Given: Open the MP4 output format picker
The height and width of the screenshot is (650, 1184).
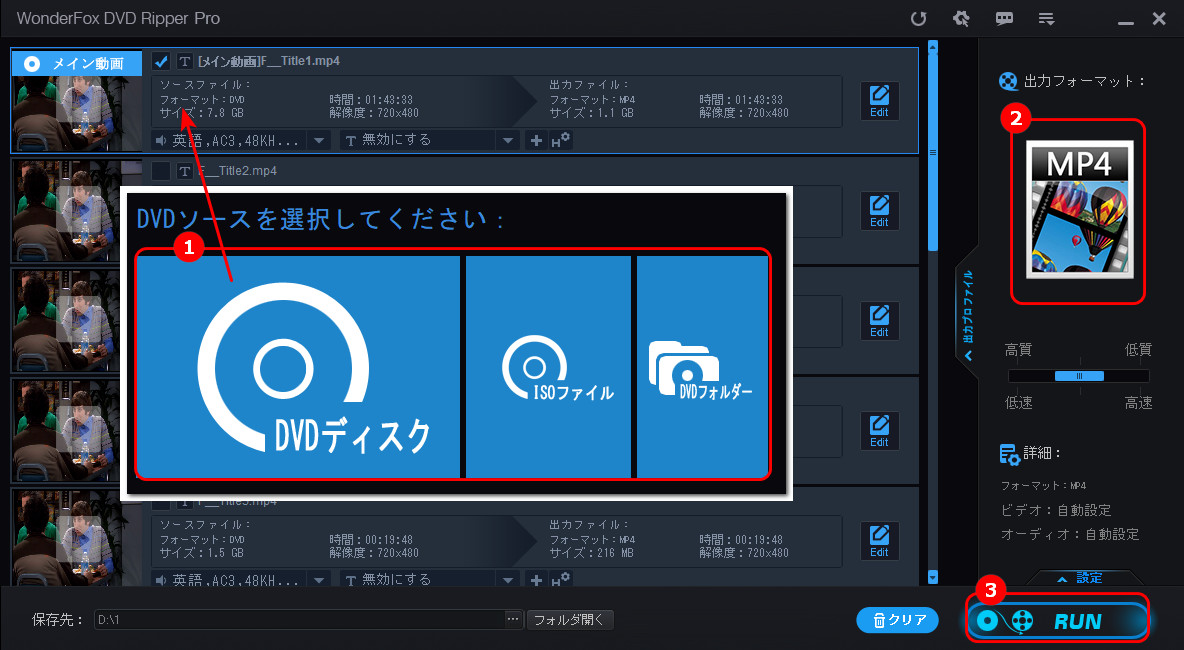Looking at the screenshot, I should point(1079,210).
